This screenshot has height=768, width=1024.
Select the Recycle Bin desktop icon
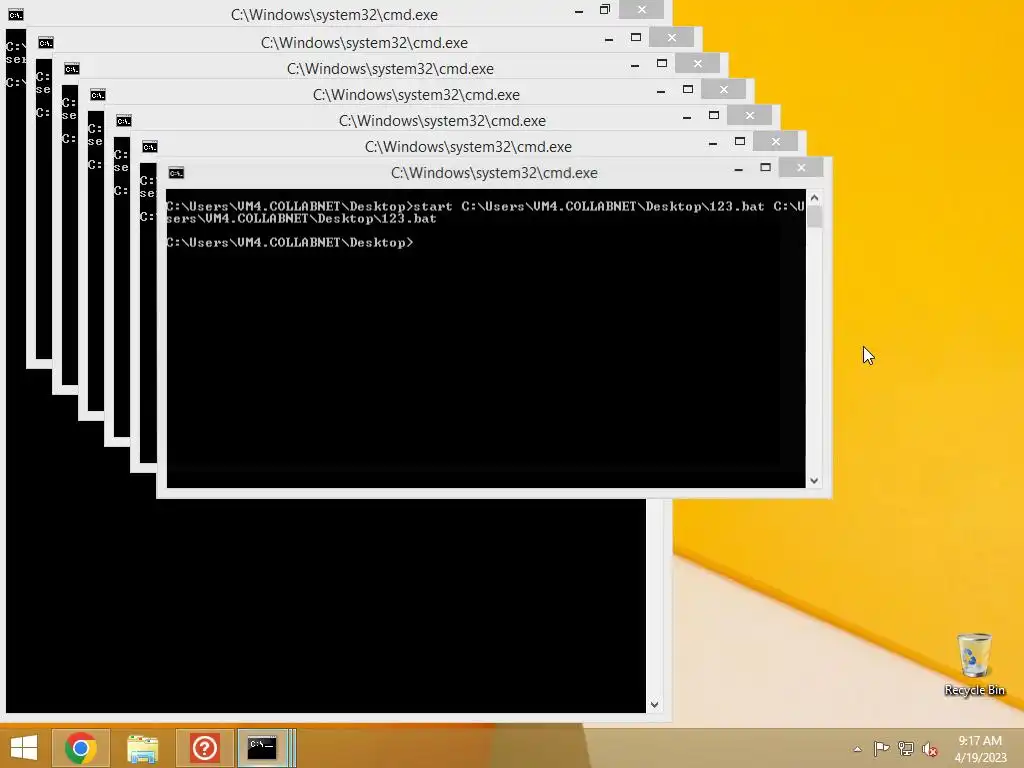pyautogui.click(x=974, y=664)
